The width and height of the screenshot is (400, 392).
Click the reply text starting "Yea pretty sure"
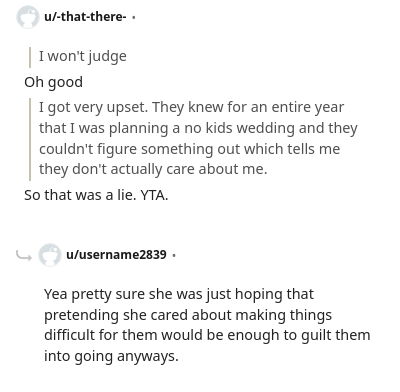(x=207, y=325)
